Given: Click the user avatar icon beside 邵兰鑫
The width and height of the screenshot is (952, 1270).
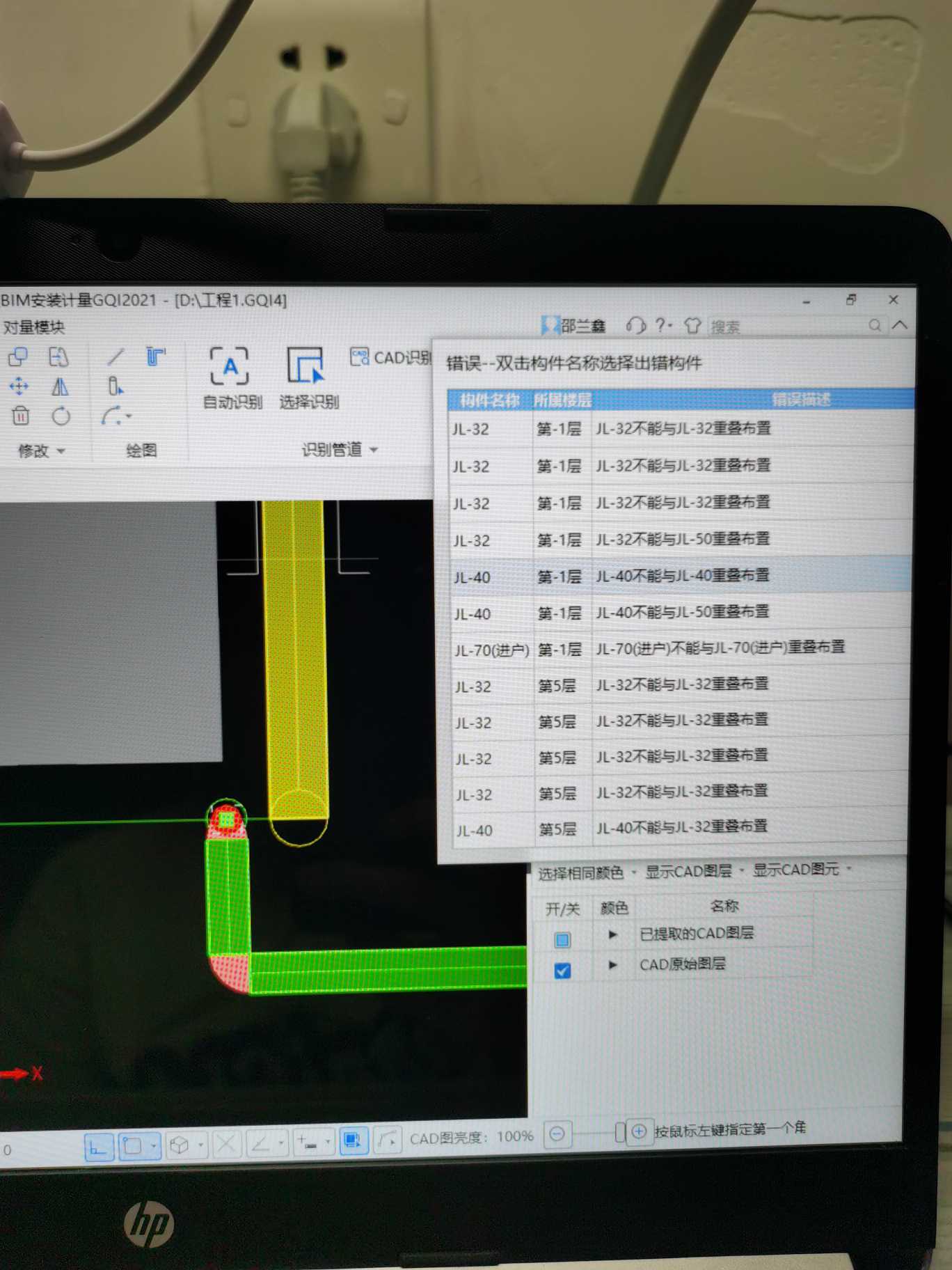Looking at the screenshot, I should click(550, 325).
